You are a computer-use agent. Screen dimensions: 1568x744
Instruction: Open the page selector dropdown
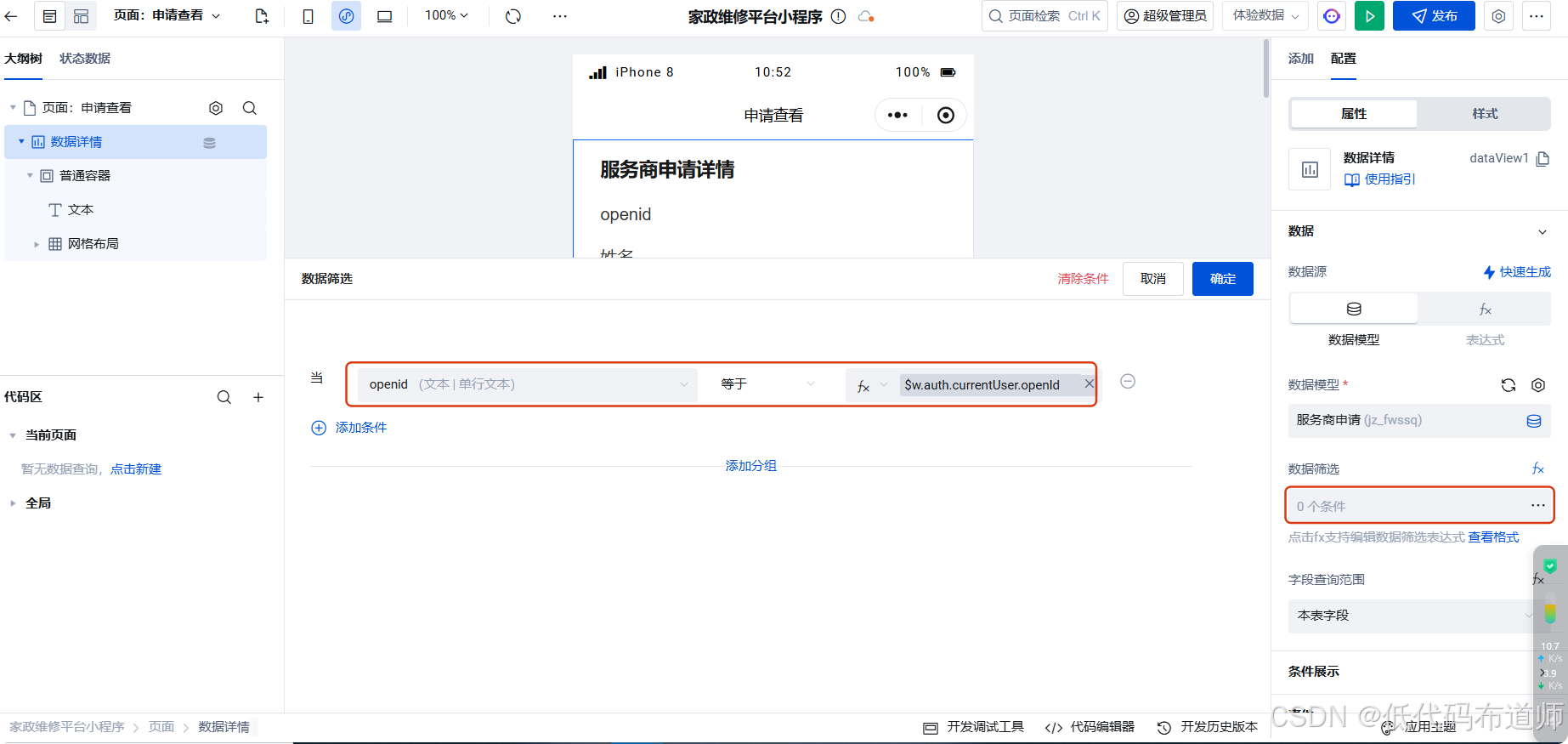(x=167, y=15)
